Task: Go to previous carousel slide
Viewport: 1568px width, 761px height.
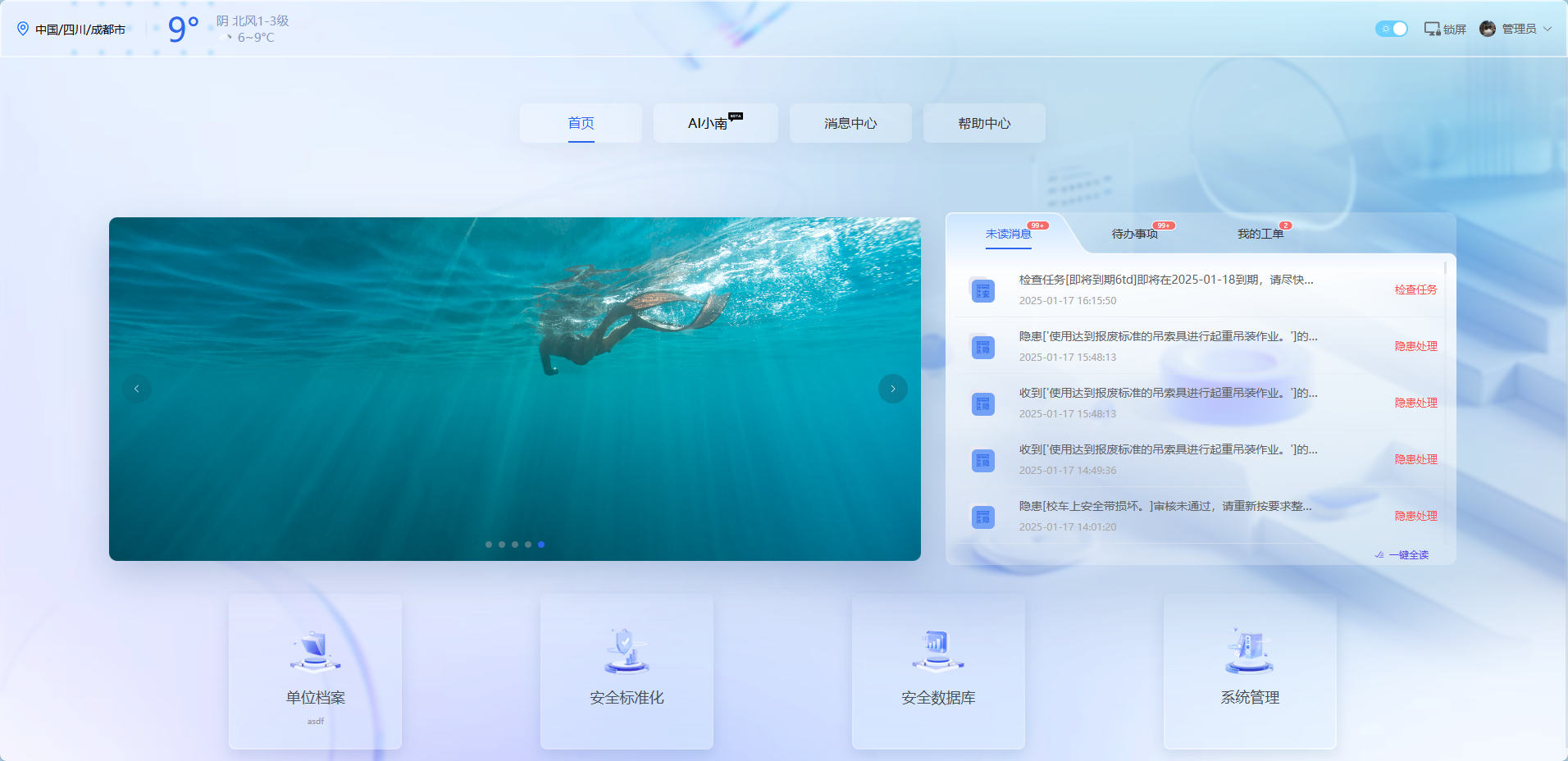Action: point(137,389)
